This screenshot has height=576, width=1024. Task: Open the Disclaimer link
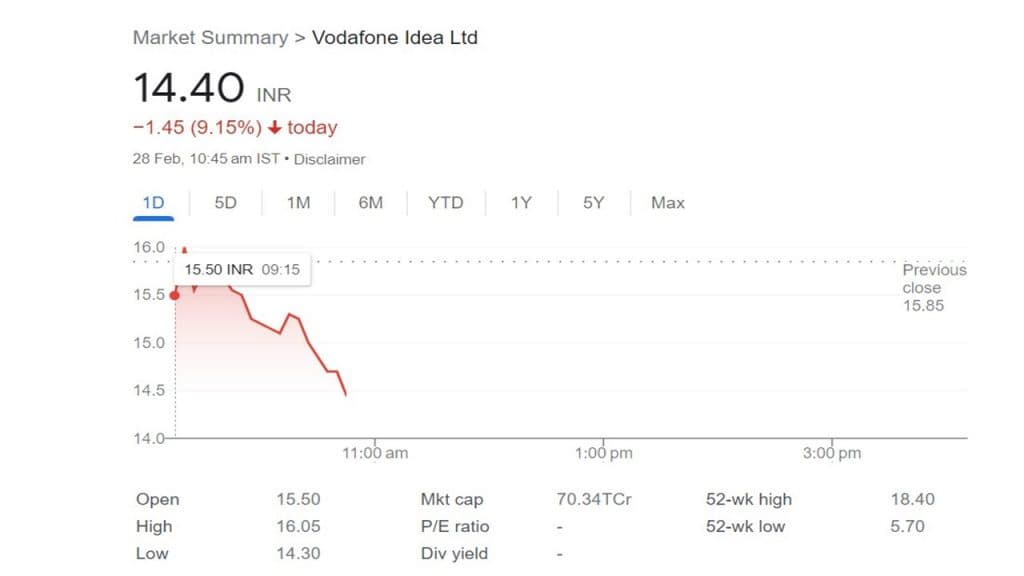(330, 159)
